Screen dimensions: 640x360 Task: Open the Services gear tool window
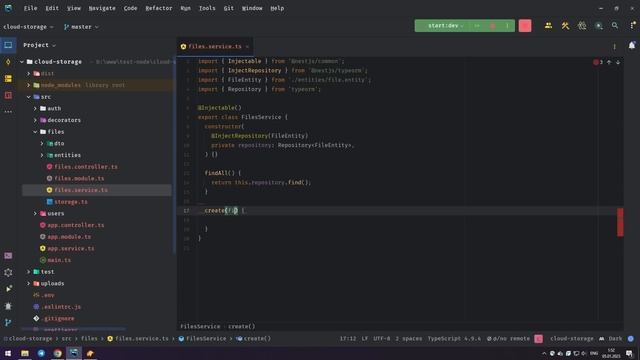pos(8,273)
